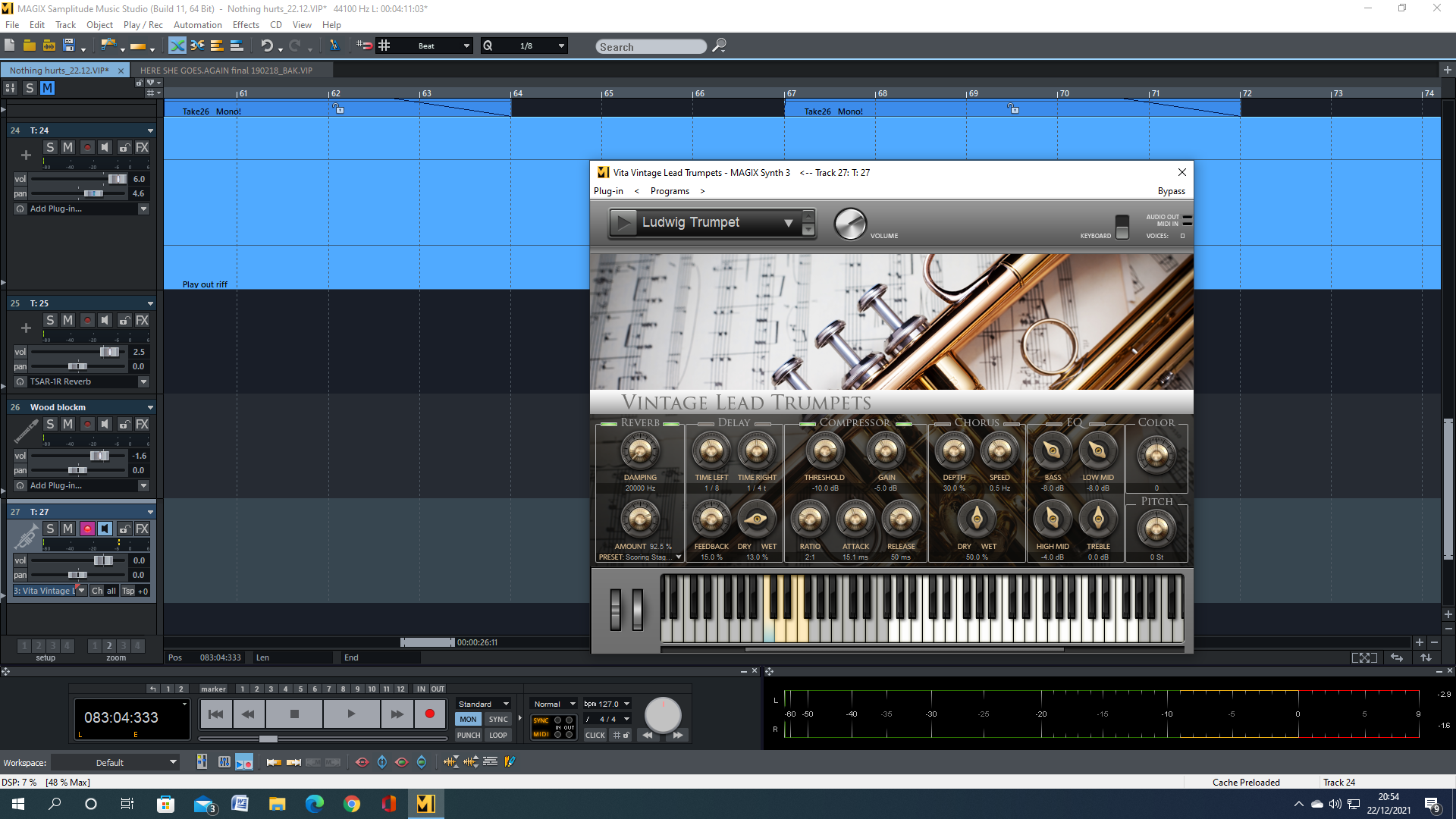Viewport: 1456px width, 819px height.
Task: Mute track 25
Action: click(x=67, y=321)
